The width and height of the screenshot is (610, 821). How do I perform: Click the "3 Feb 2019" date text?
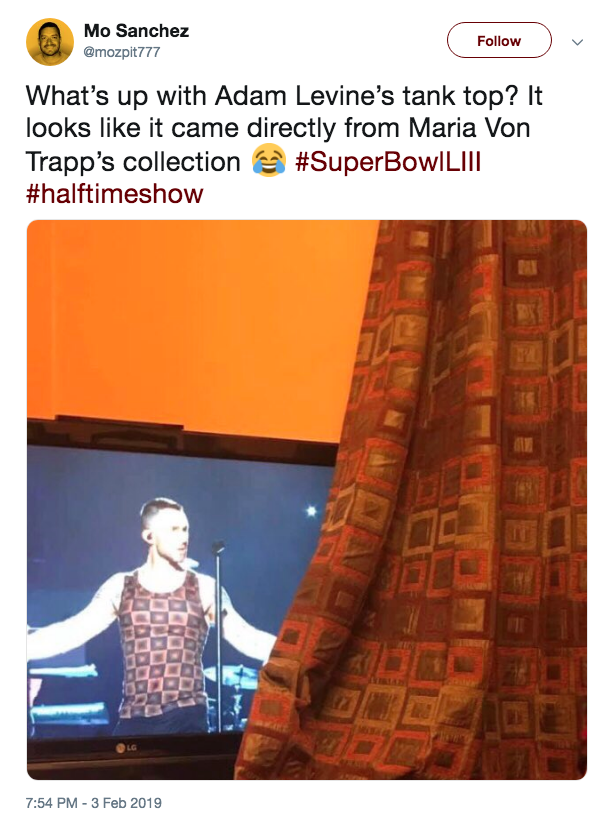[126, 803]
